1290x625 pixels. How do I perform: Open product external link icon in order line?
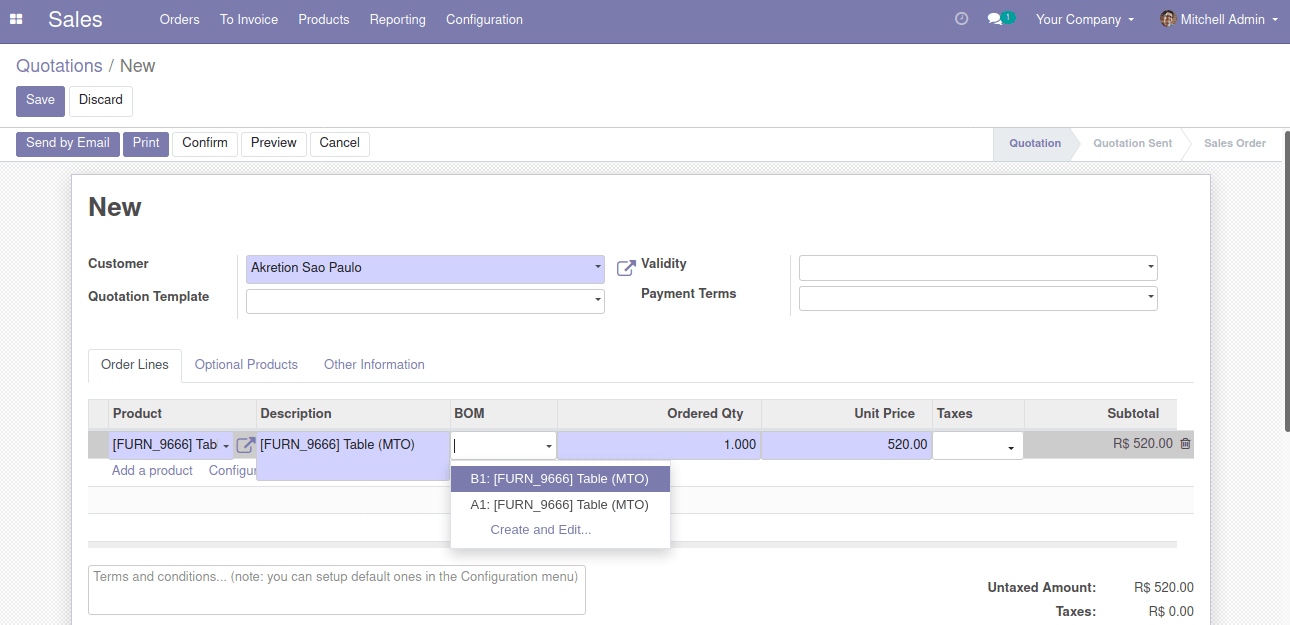pyautogui.click(x=245, y=446)
